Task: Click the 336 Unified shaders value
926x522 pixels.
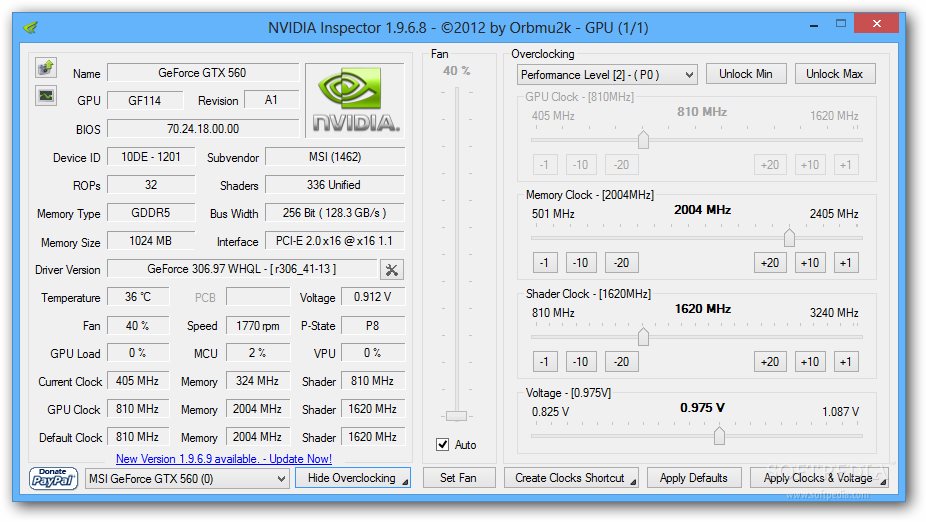Action: pyautogui.click(x=335, y=185)
